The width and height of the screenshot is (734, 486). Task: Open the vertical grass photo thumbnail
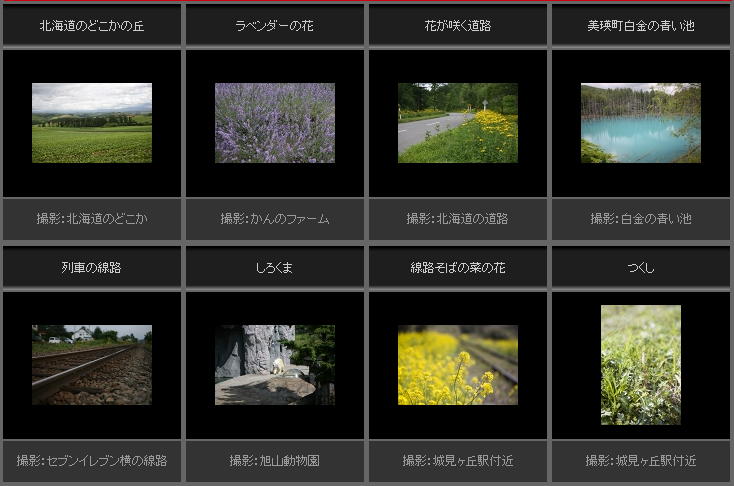coord(641,365)
